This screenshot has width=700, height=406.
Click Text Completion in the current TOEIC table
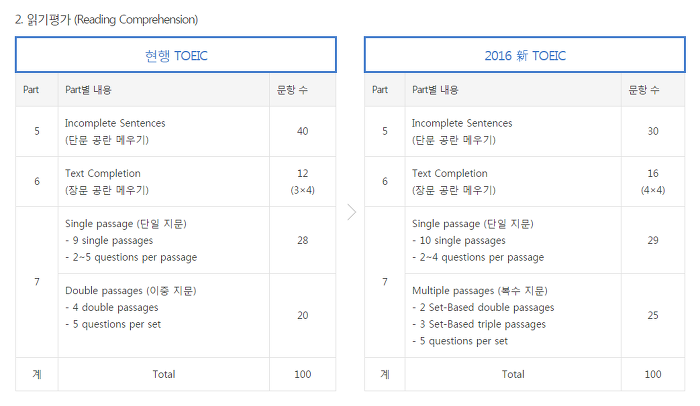[x=103, y=173]
